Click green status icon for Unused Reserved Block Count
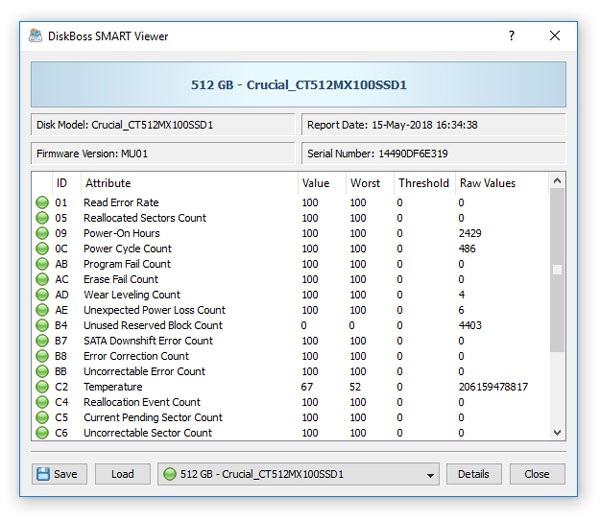Image resolution: width=600 pixels, height=521 pixels. coord(42,325)
